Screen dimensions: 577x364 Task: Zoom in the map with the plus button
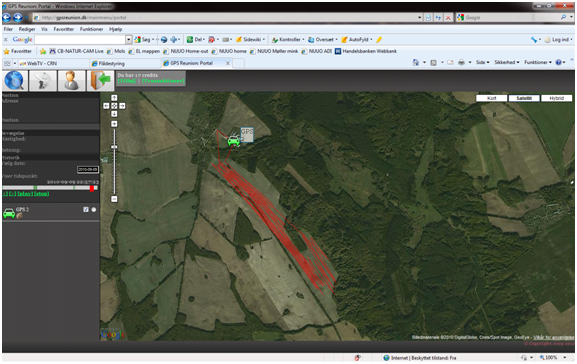[x=114, y=124]
